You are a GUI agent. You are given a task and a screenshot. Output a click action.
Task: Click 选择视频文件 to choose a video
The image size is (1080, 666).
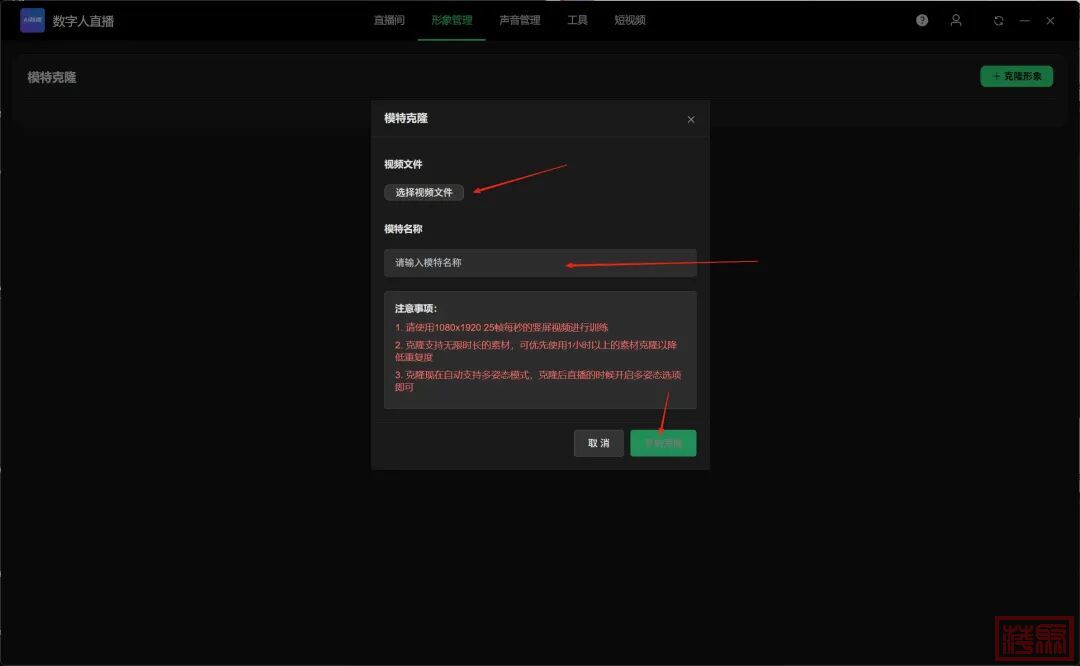click(424, 193)
